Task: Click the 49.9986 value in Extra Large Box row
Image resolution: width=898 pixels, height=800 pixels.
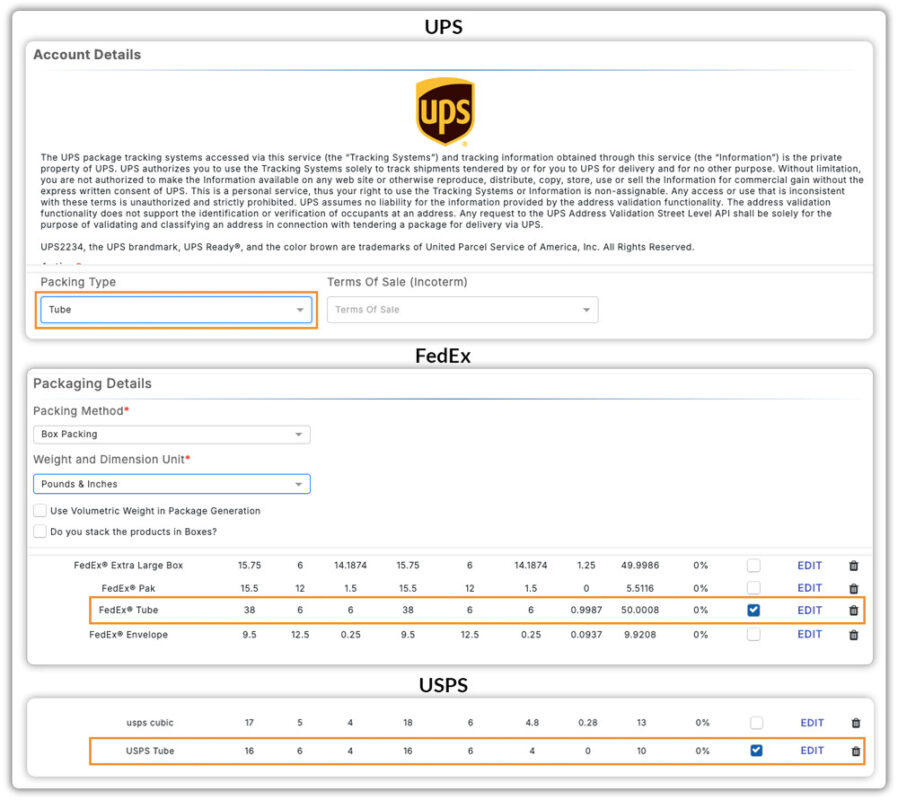Action: (x=640, y=566)
